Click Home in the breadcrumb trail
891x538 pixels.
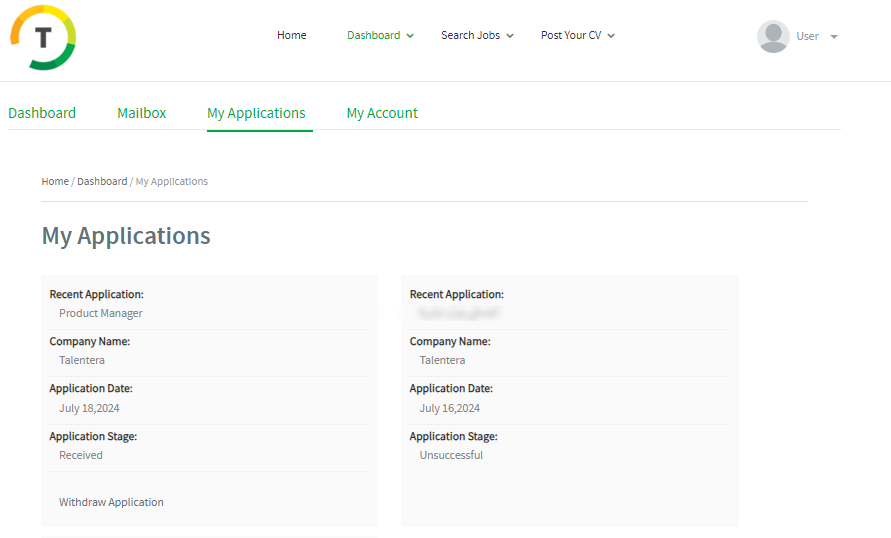(x=55, y=181)
